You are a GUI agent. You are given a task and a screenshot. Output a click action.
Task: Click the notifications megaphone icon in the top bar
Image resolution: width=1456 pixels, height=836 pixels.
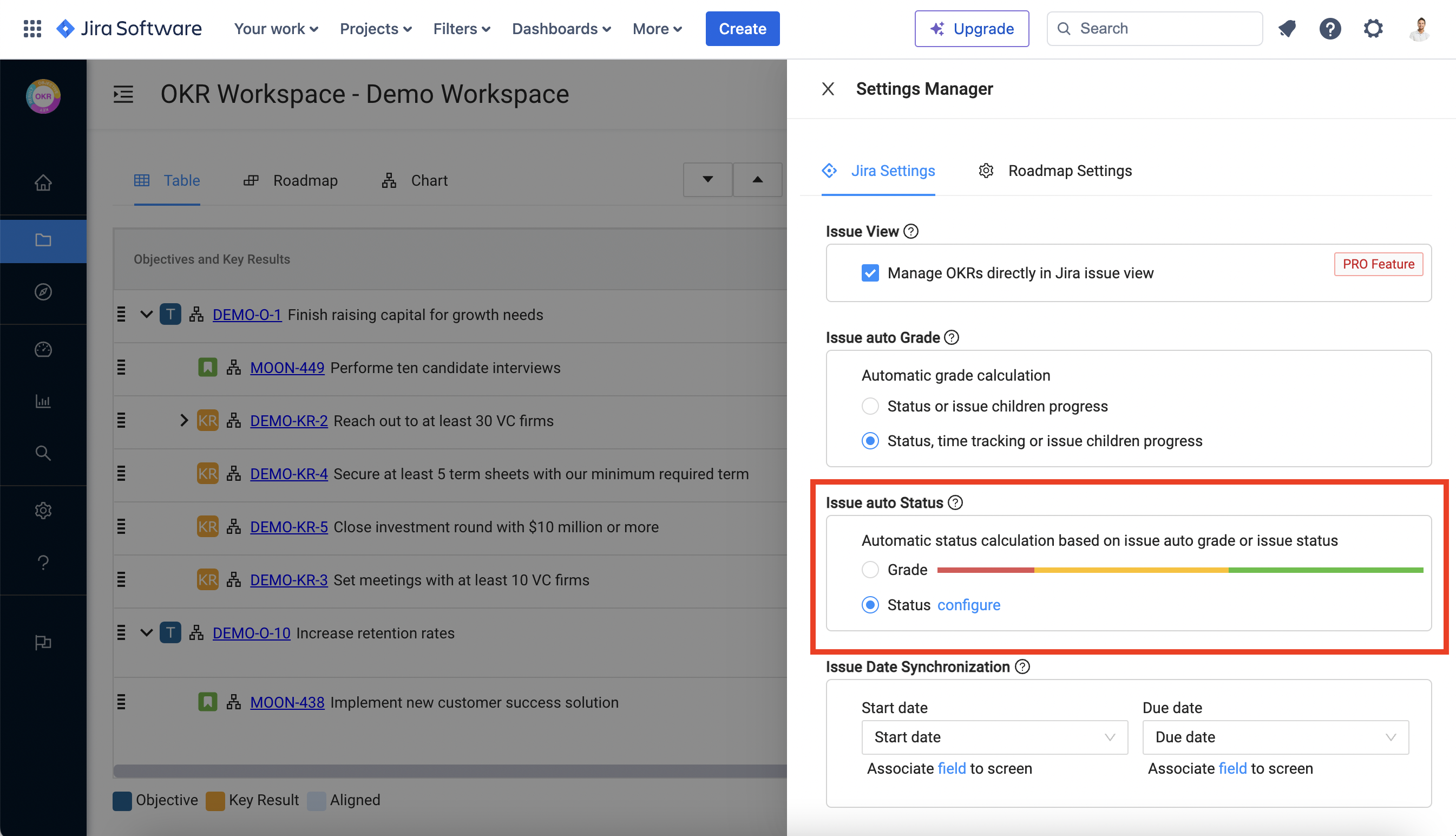pyautogui.click(x=1287, y=28)
